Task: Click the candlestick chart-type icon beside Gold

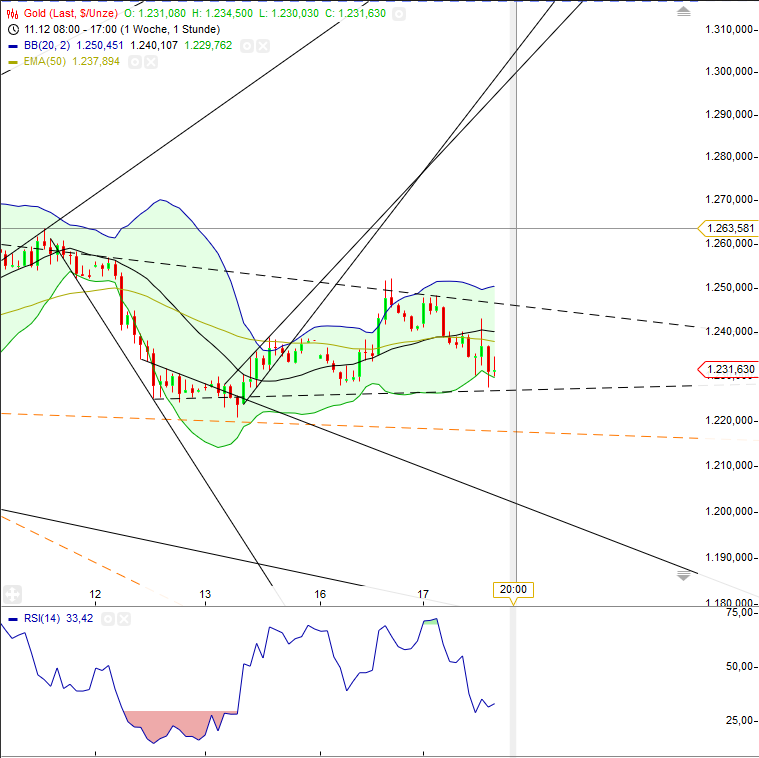Action: [x=13, y=14]
